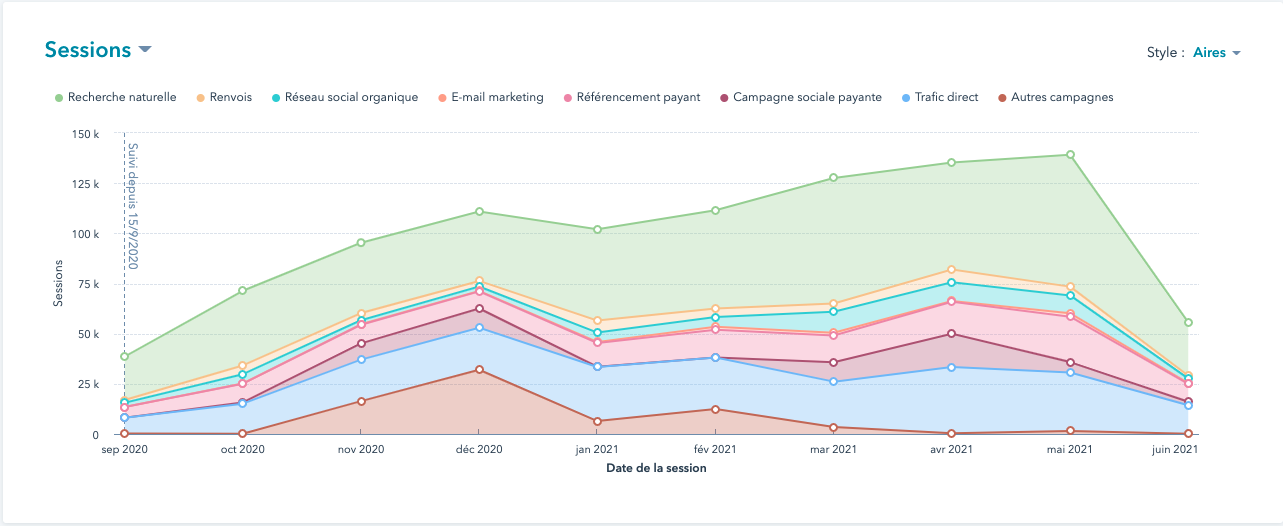This screenshot has width=1283, height=526.
Task: Hide Réseau social organique legend series
Action: click(x=345, y=97)
